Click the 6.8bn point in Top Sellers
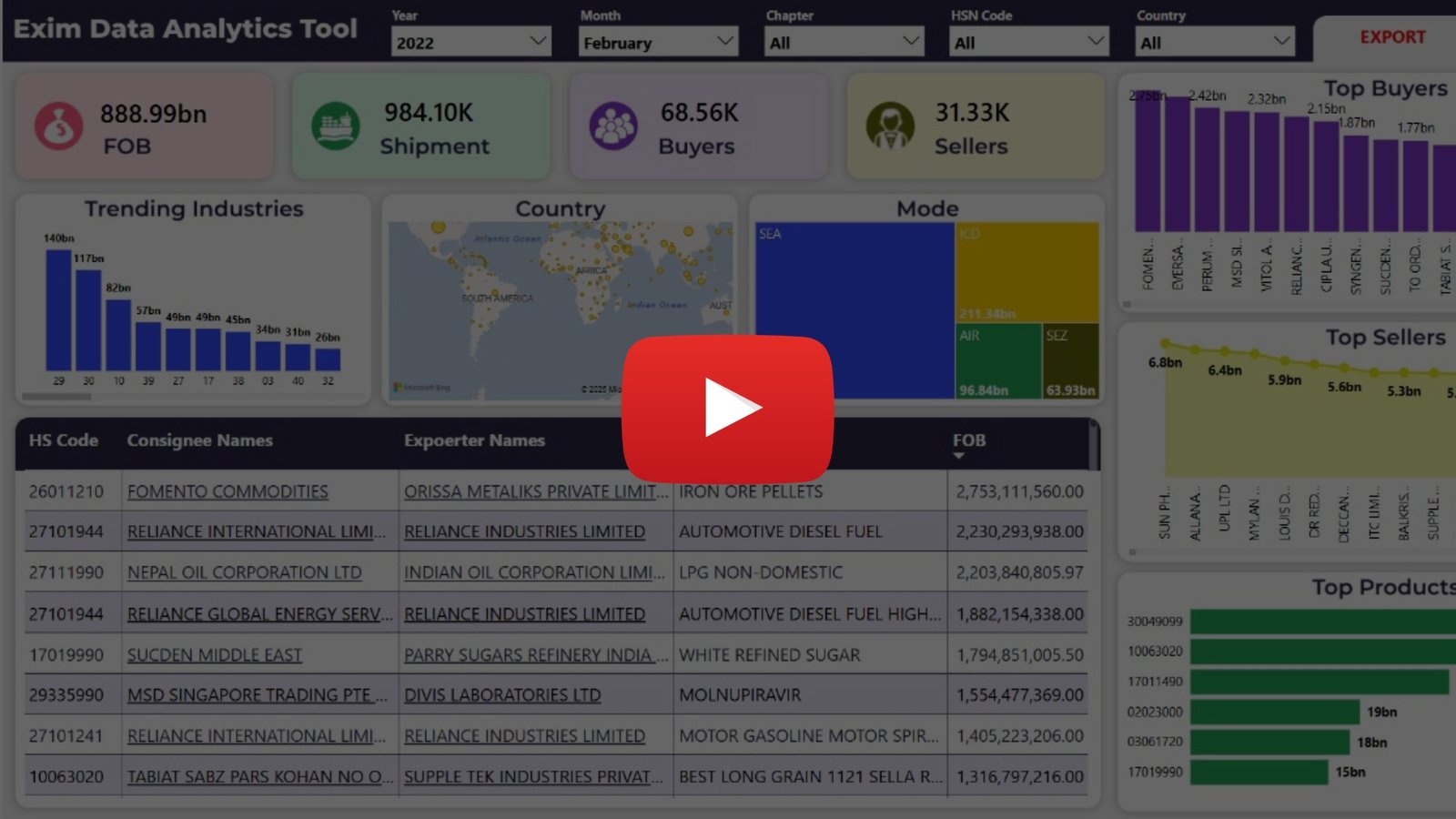The width and height of the screenshot is (1456, 819). tap(1166, 344)
